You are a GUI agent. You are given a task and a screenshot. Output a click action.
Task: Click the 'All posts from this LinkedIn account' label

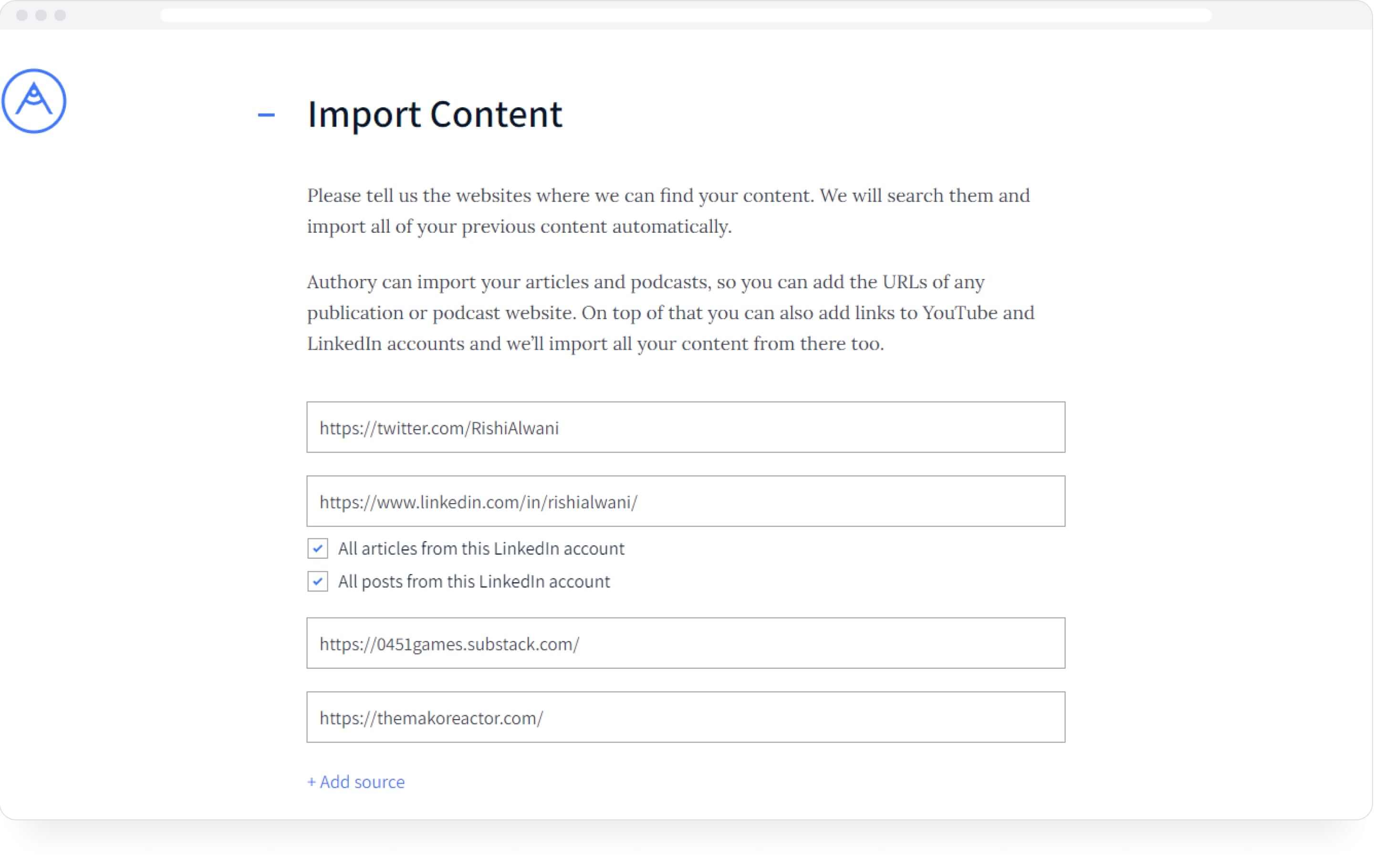[x=474, y=581]
